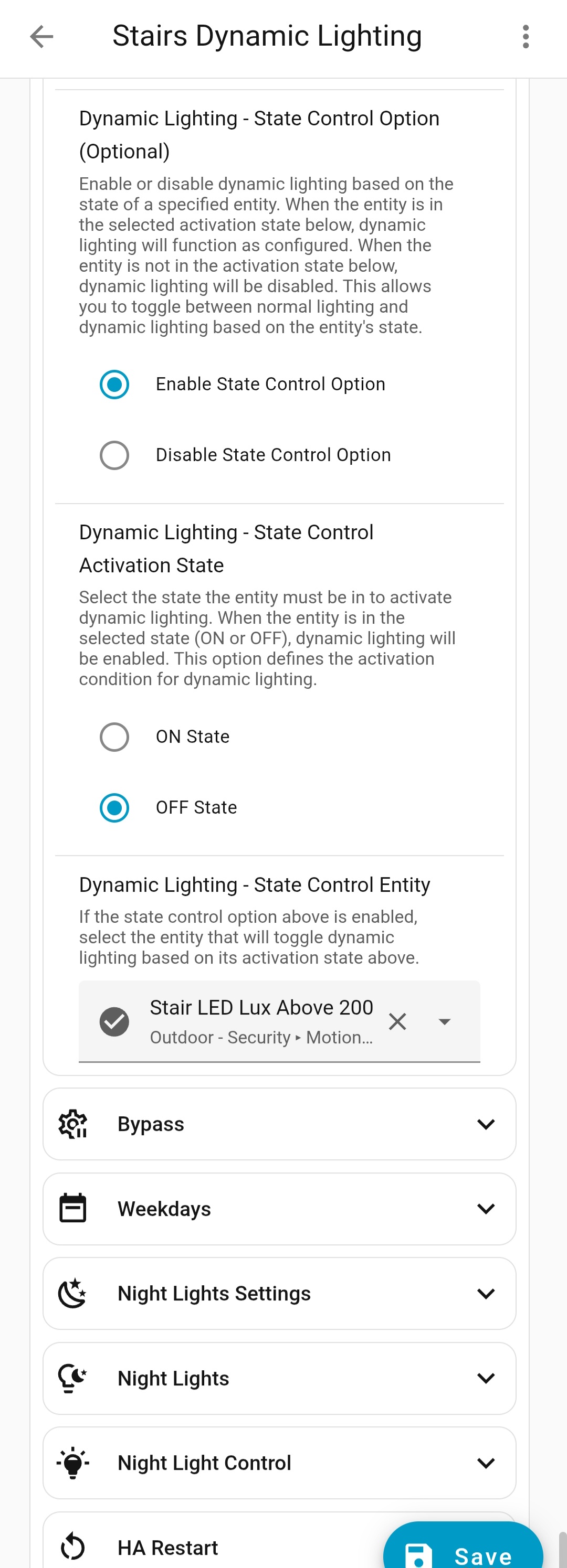Open the state control entity dropdown arrow

445,1021
